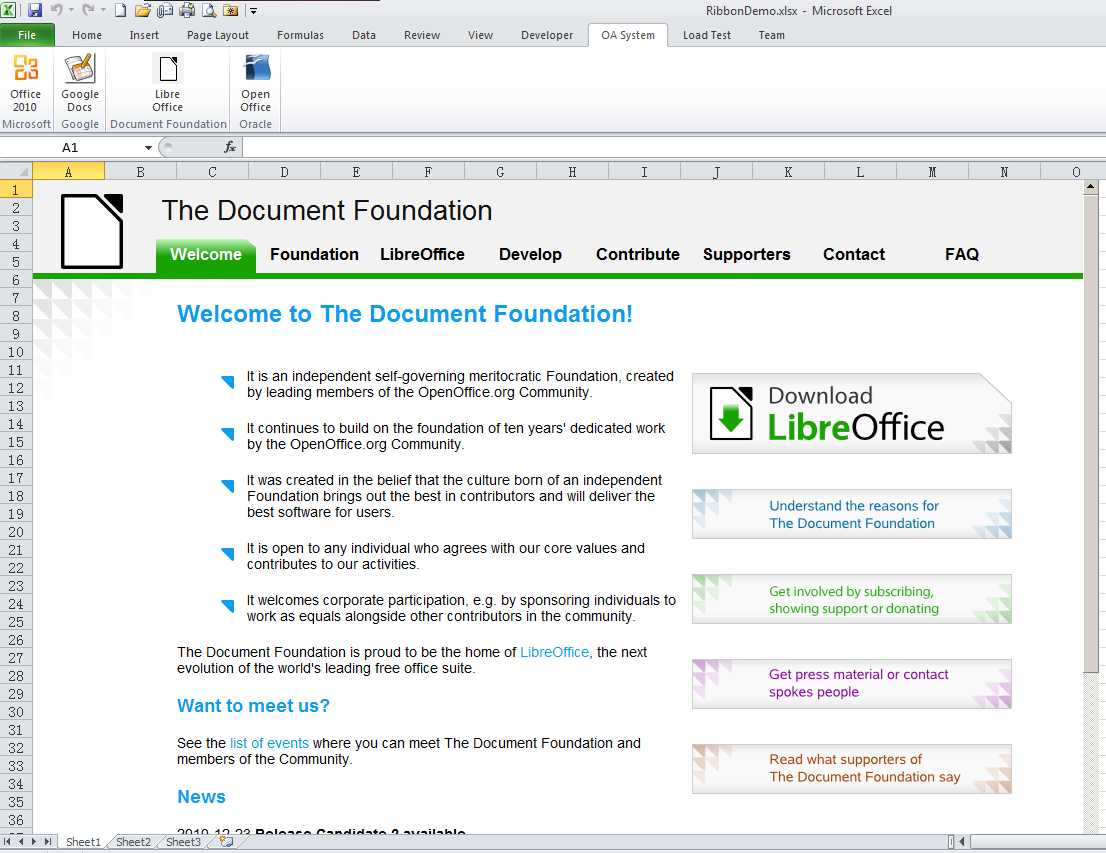Click the Excel application icon in title bar
Screen dimensions: 1106x853
[8, 10]
